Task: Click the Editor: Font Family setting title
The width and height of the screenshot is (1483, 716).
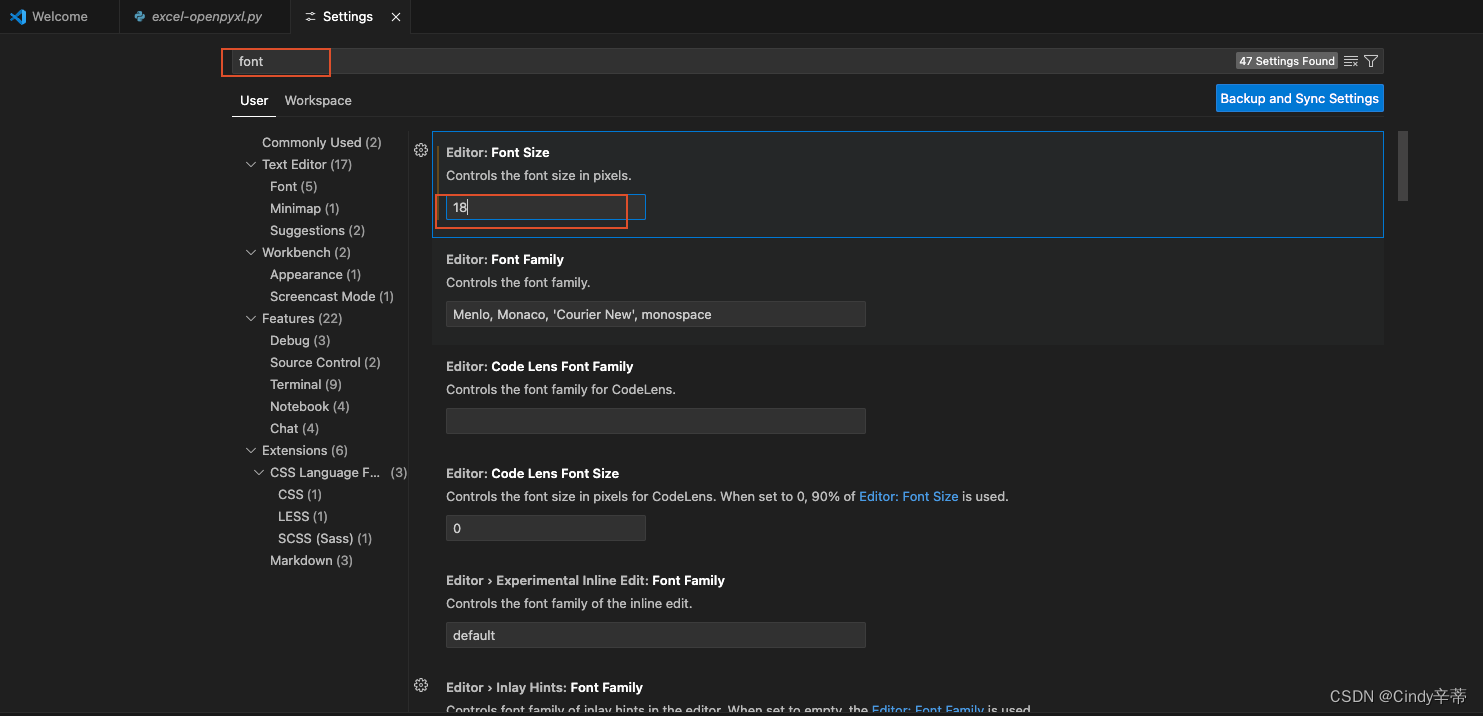Action: 505,259
